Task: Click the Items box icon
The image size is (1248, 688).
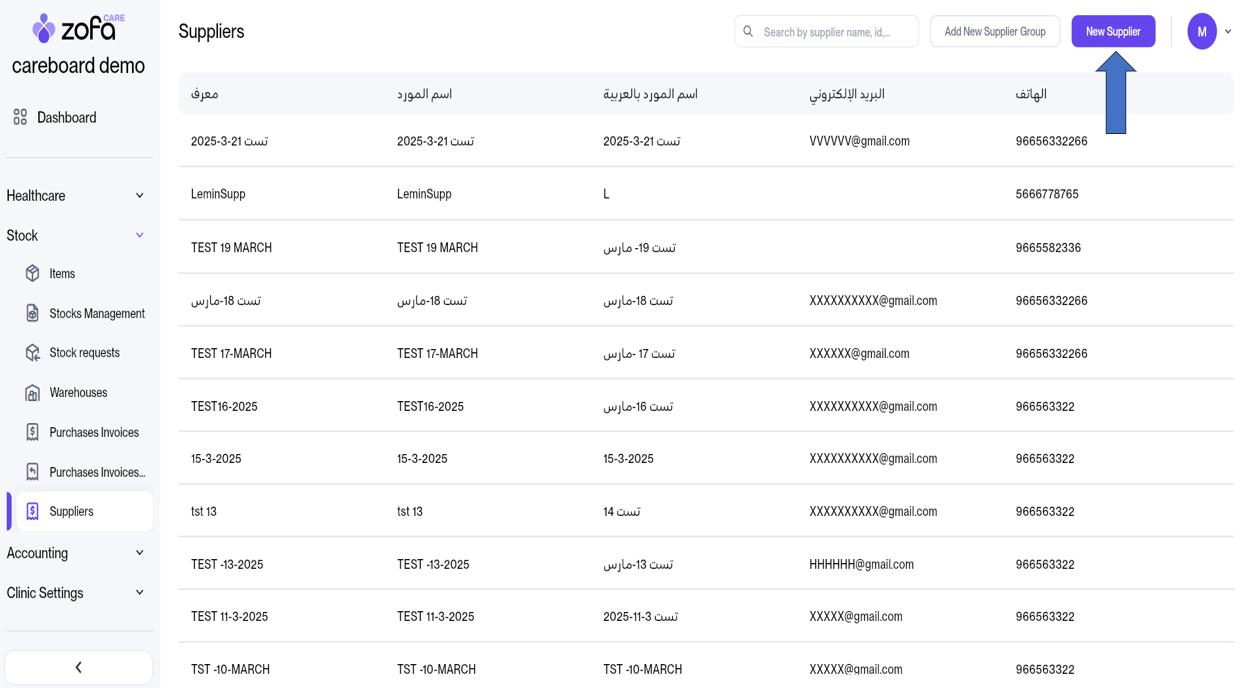Action: click(32, 273)
